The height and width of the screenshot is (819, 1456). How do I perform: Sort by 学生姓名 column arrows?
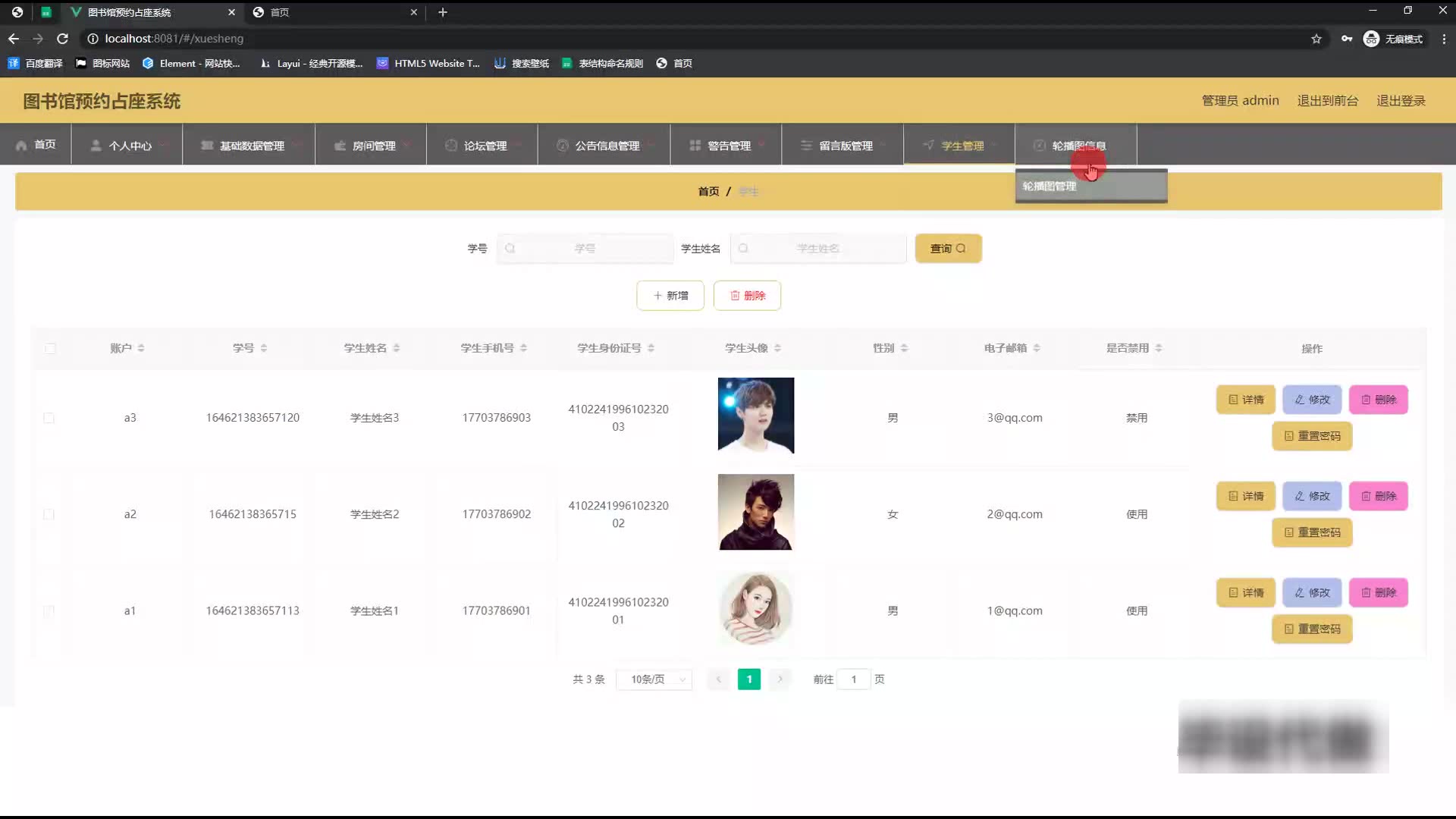coord(397,348)
